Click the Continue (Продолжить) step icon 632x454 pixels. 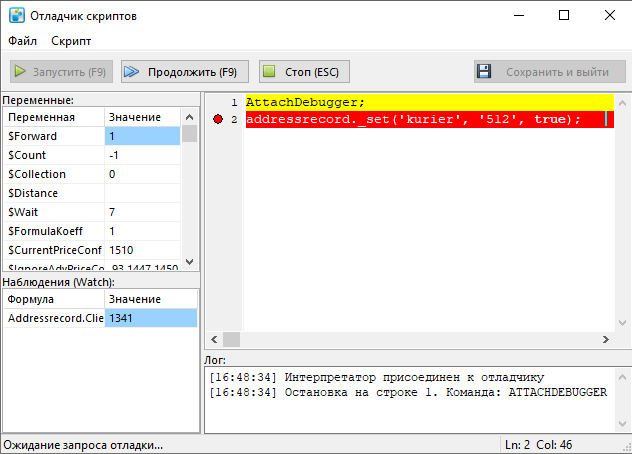tap(132, 72)
